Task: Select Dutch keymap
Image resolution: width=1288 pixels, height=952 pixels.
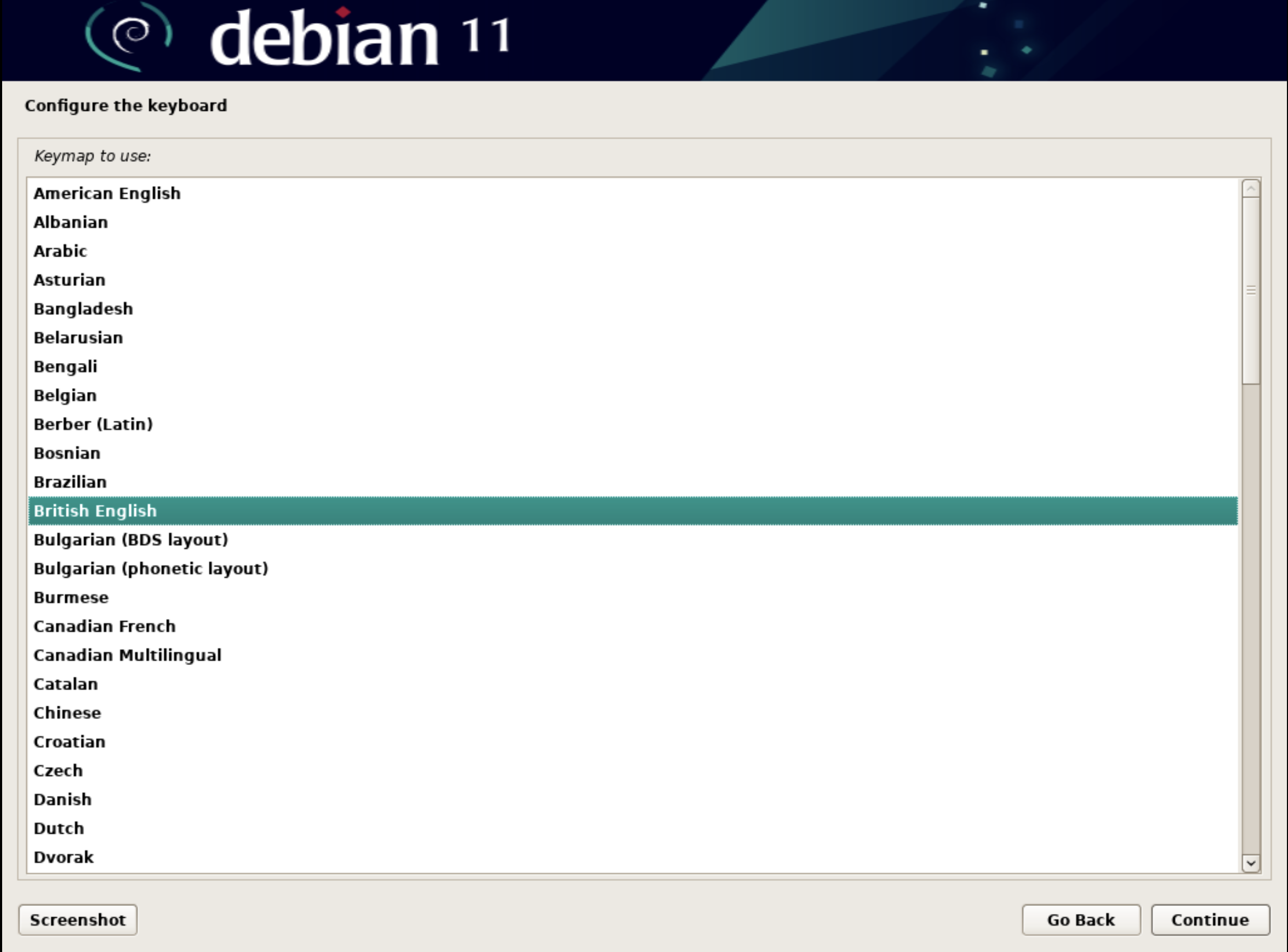Action: tap(633, 828)
